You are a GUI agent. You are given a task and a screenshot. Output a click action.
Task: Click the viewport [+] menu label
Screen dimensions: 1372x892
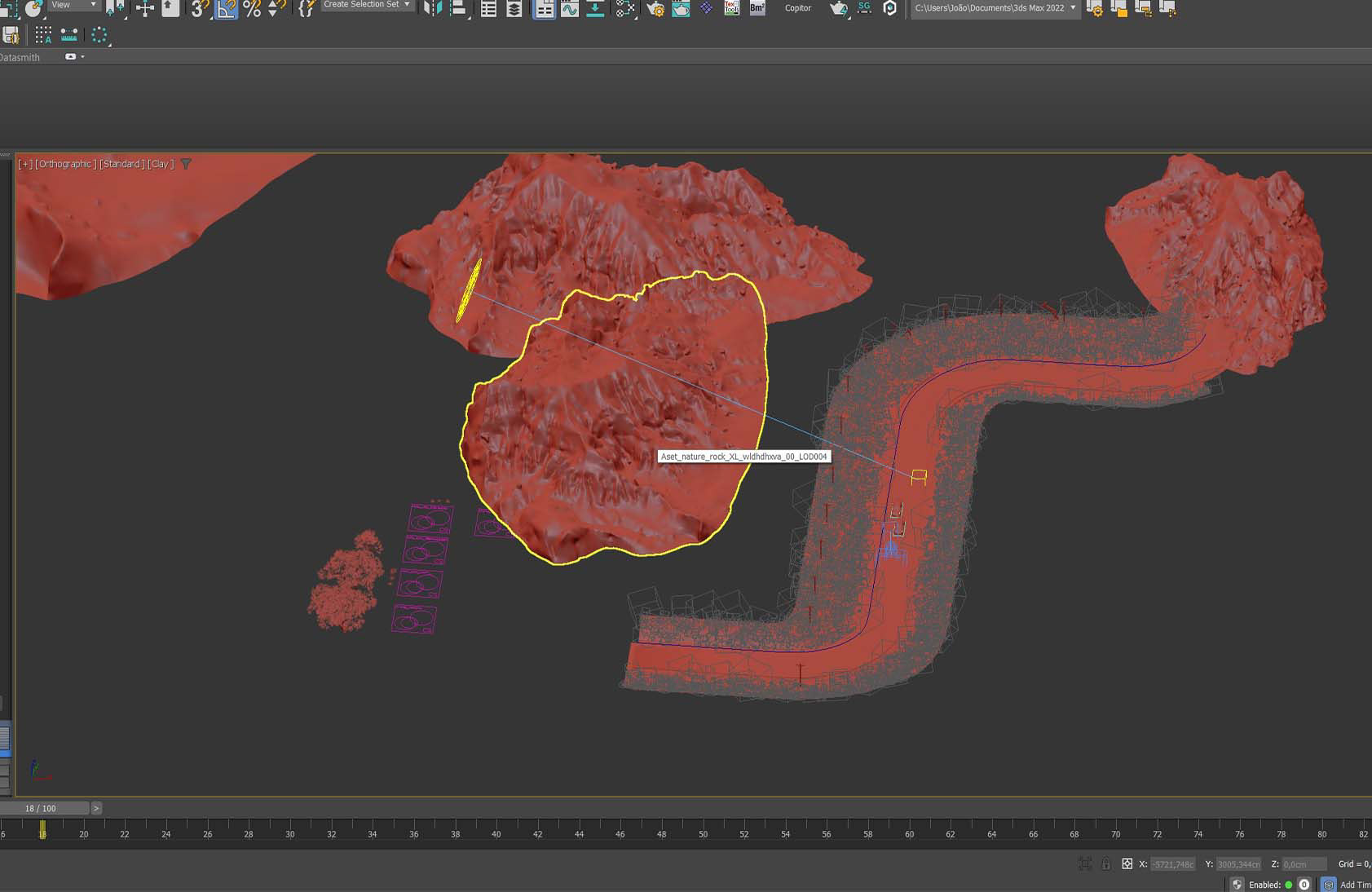[25, 164]
